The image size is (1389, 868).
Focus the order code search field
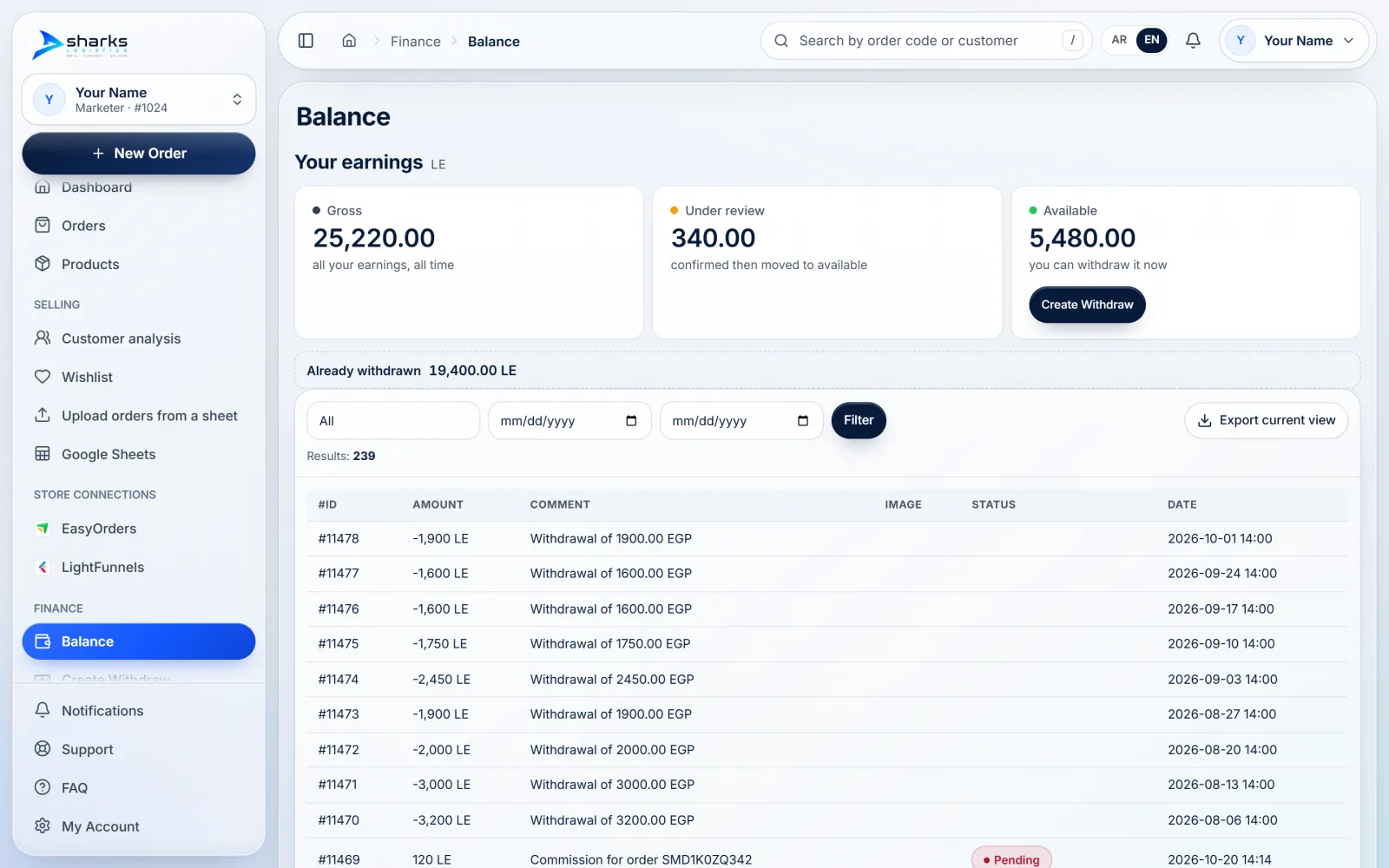[x=926, y=41]
